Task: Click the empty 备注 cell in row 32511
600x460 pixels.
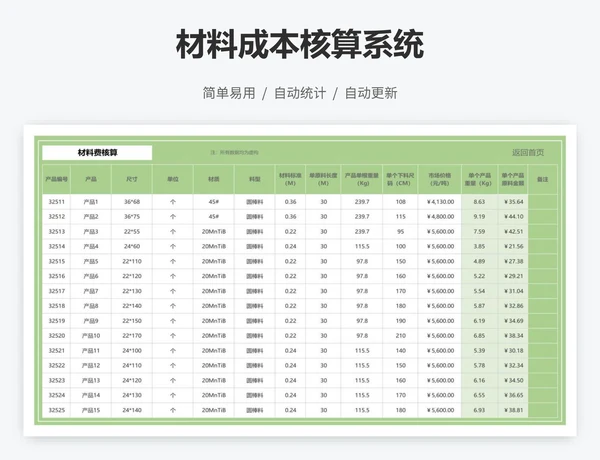Action: click(x=543, y=202)
